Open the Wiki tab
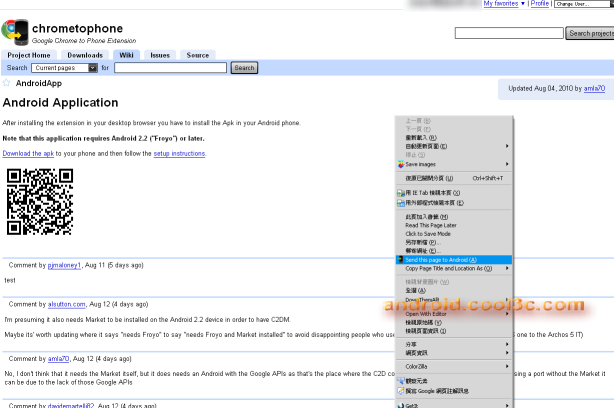This screenshot has height=408, width=614. (126, 55)
